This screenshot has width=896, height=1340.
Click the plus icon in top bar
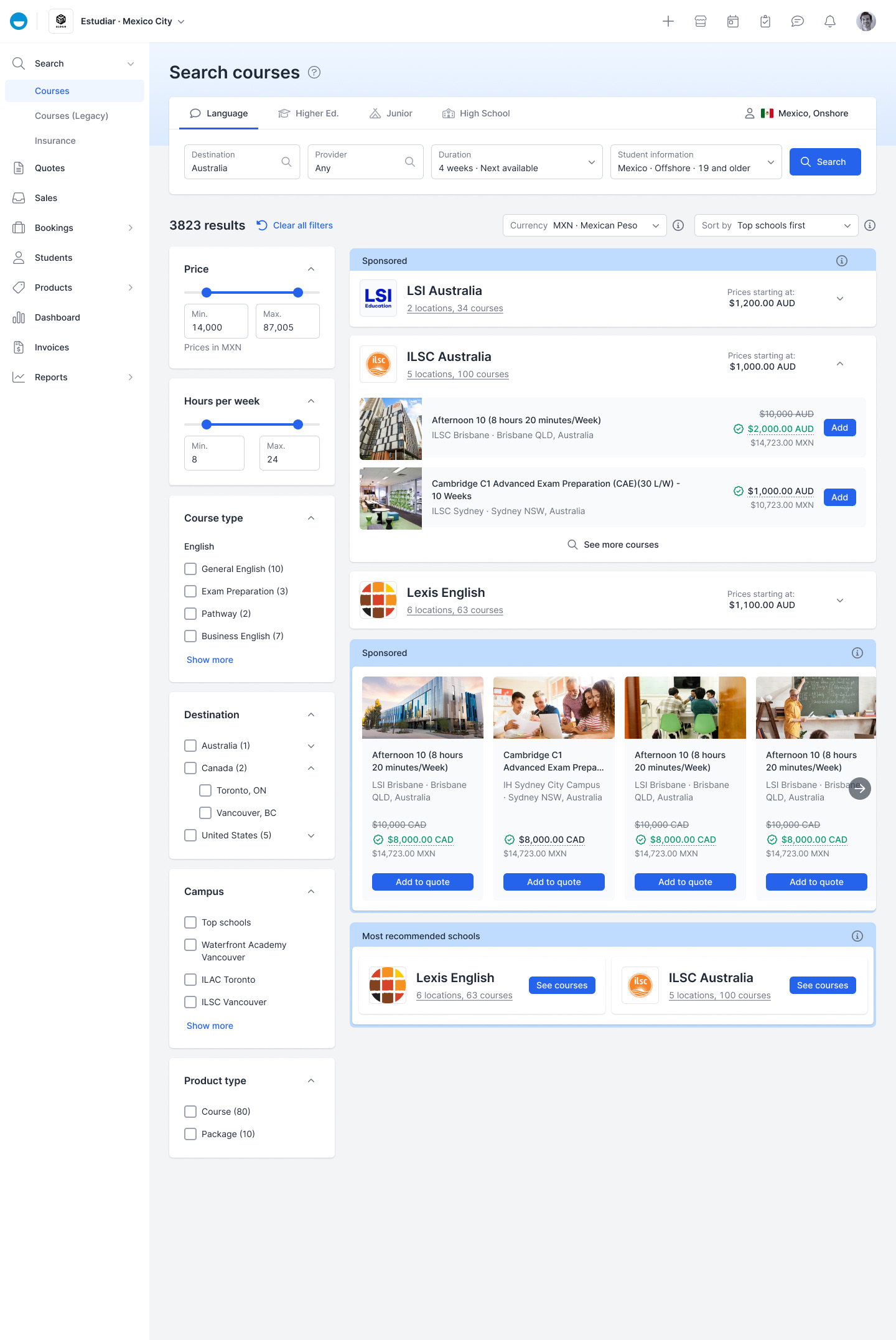pyautogui.click(x=668, y=21)
